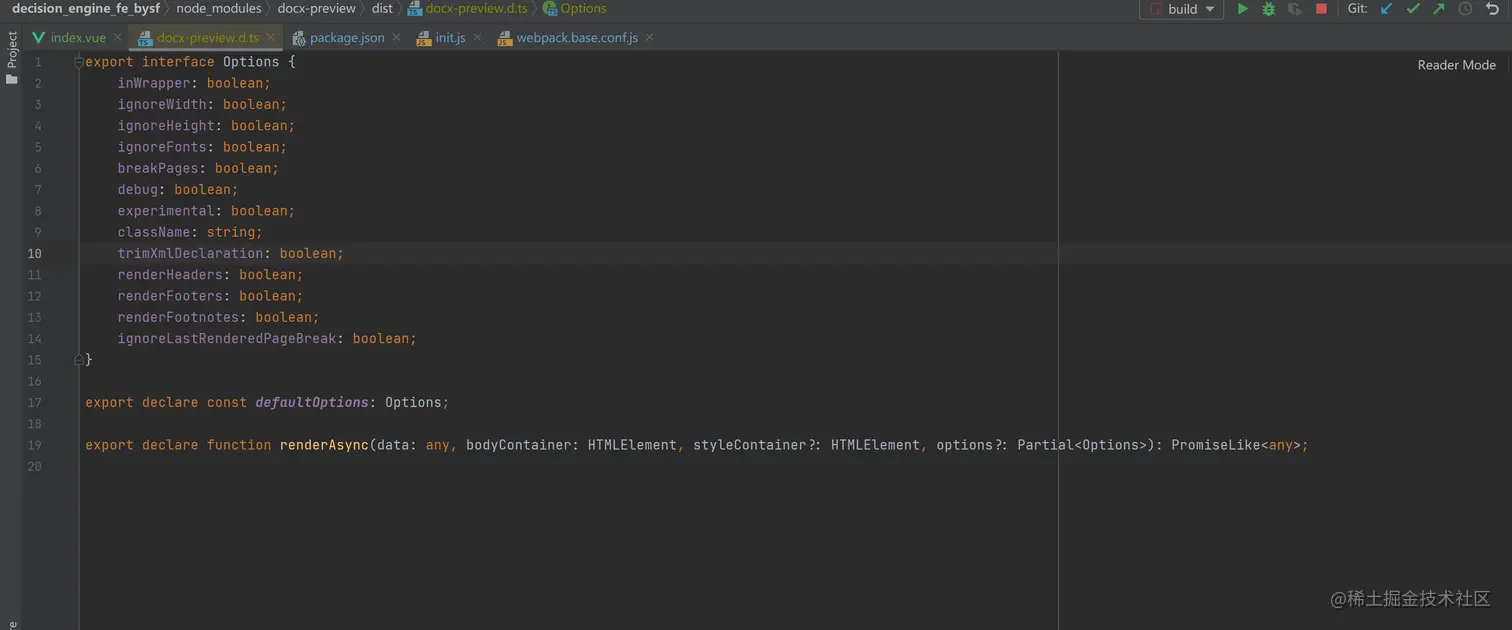The image size is (1512, 630).
Task: Click the renderFootnotes property
Action: [178, 318]
